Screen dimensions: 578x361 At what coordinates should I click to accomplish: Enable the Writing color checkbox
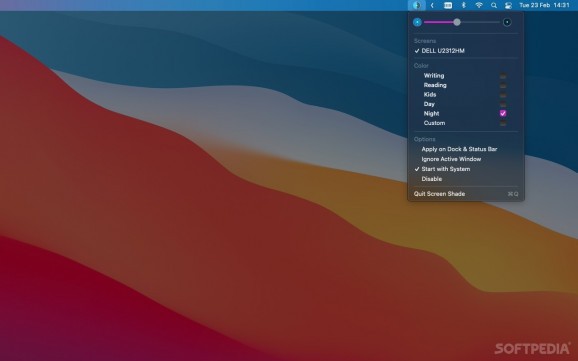(503, 76)
